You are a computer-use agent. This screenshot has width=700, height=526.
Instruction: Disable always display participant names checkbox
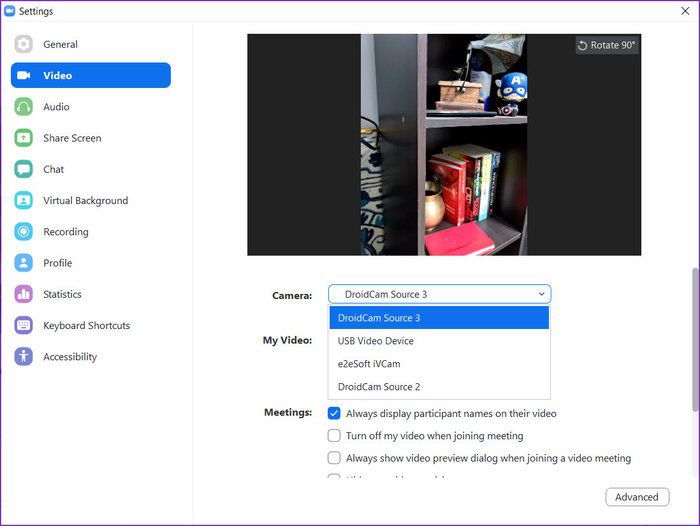click(334, 413)
